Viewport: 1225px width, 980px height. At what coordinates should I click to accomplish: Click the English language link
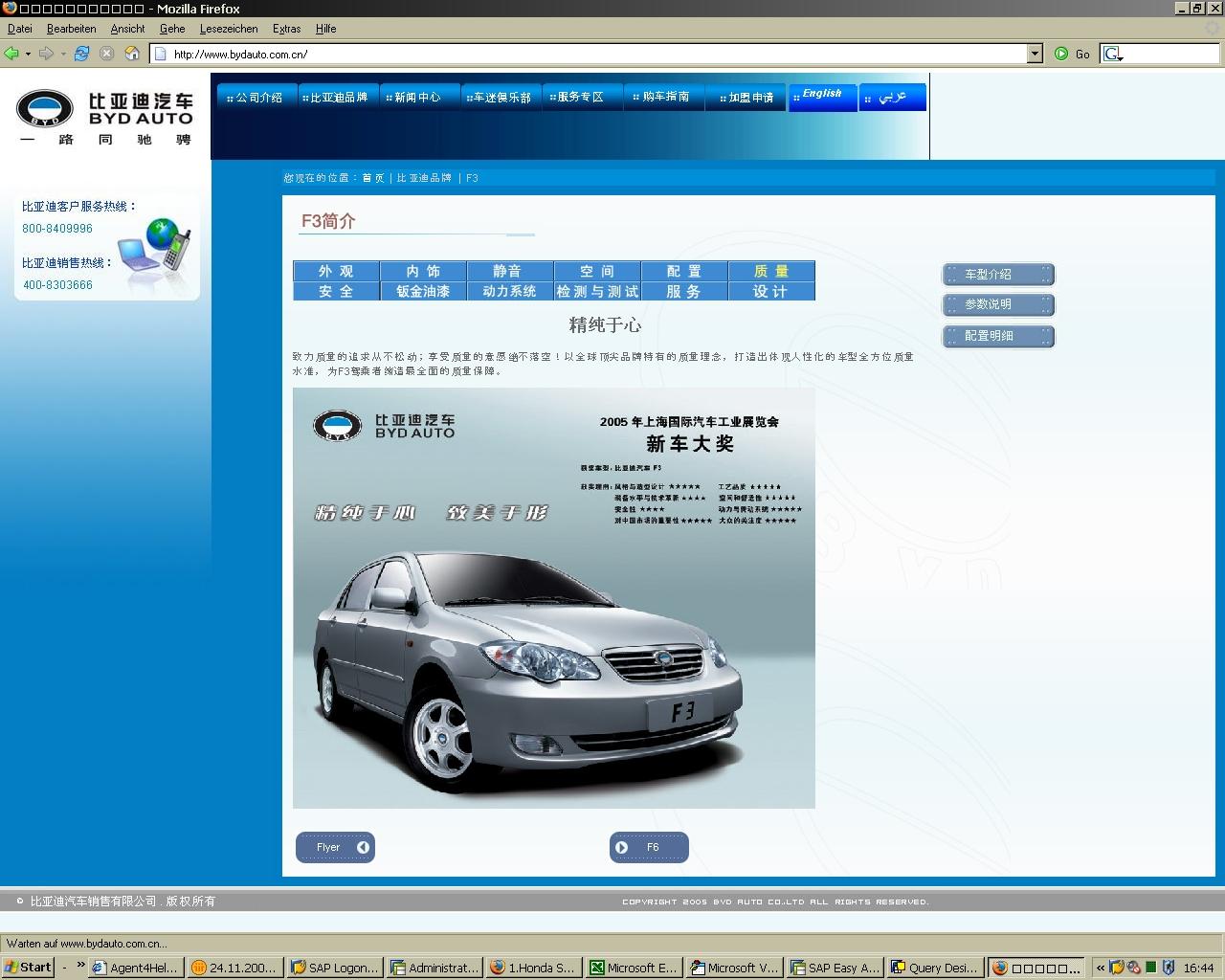822,95
